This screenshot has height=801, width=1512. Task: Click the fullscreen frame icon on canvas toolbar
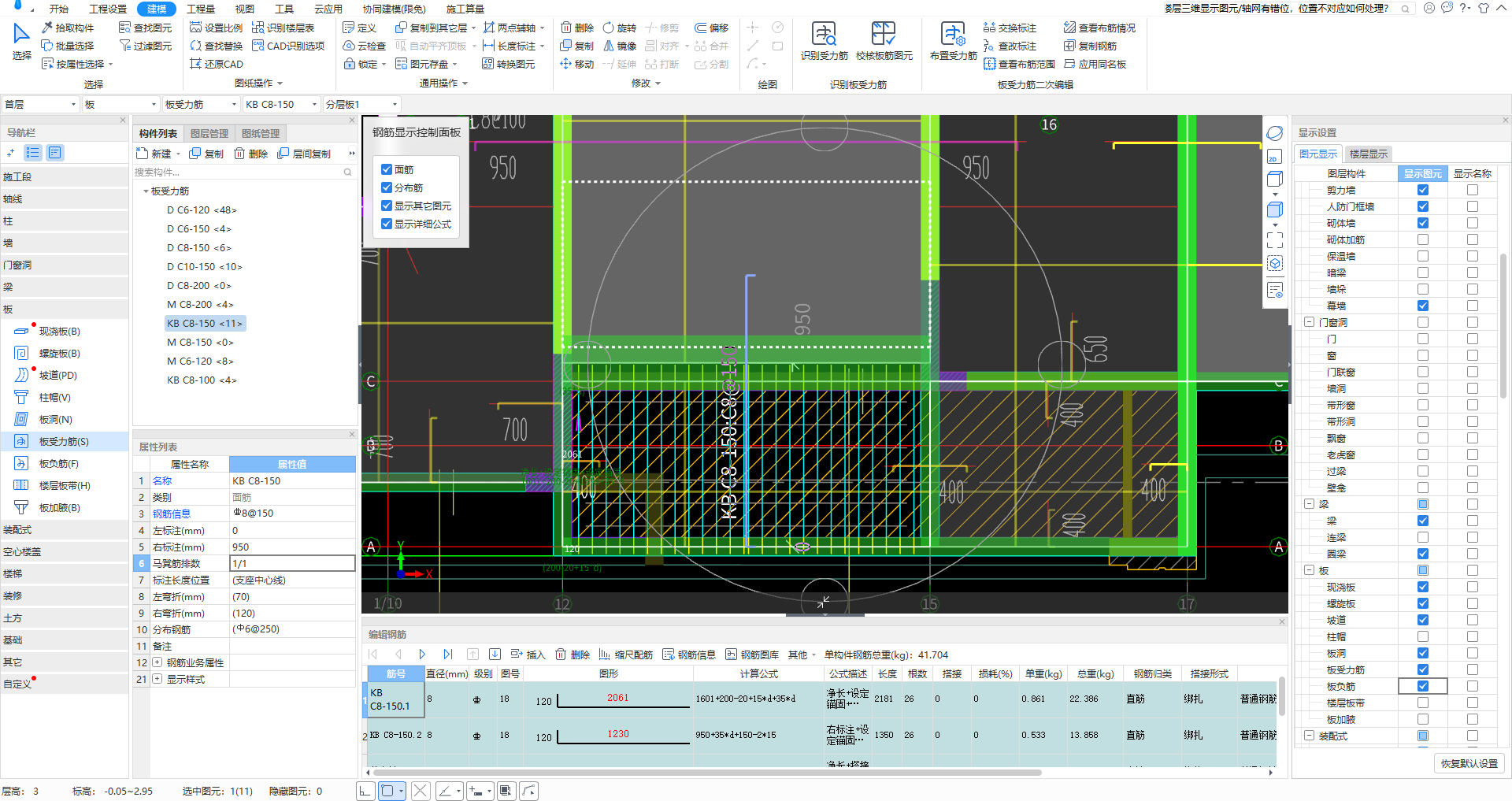[1274, 239]
